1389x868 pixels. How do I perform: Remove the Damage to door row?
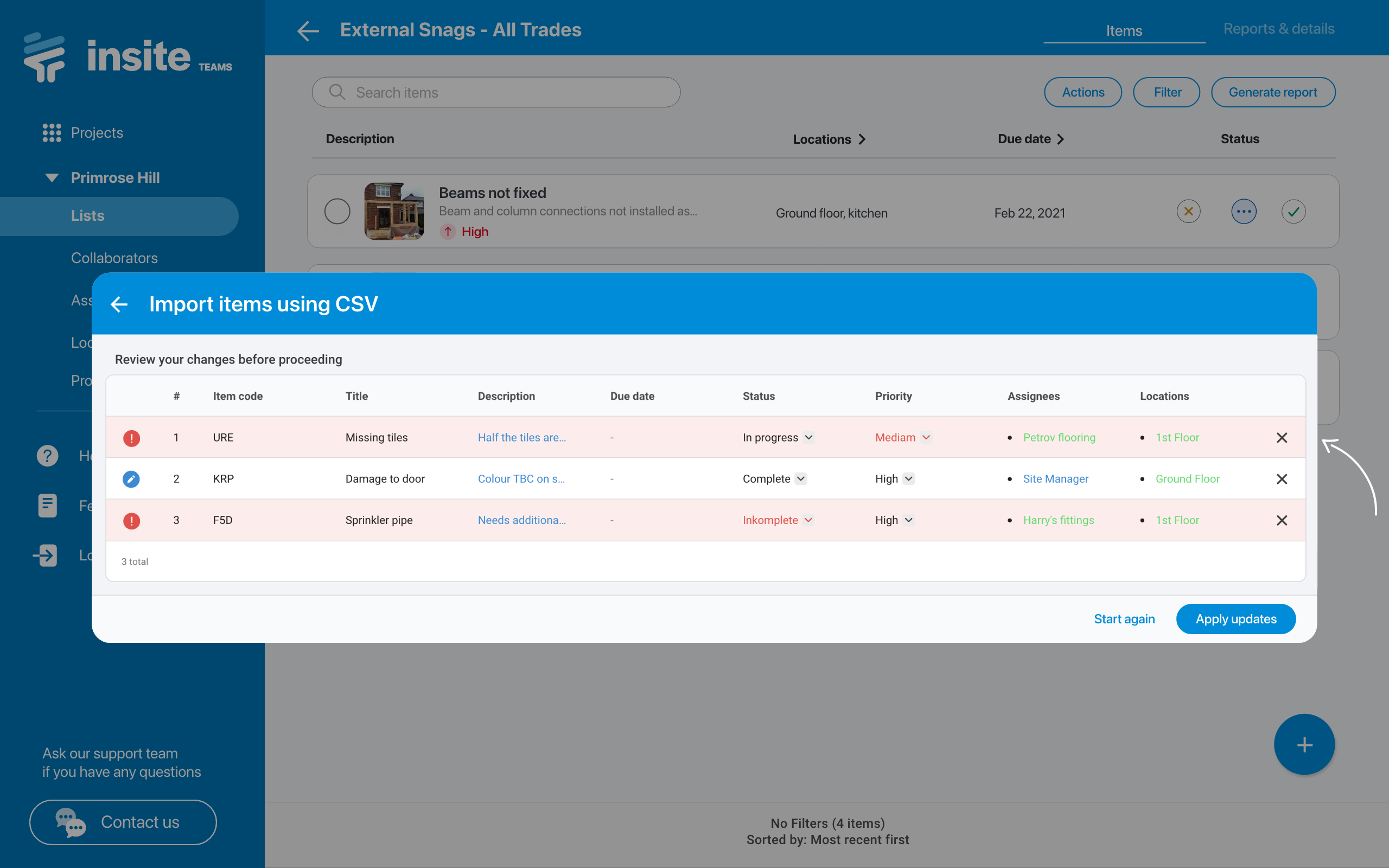(1281, 479)
